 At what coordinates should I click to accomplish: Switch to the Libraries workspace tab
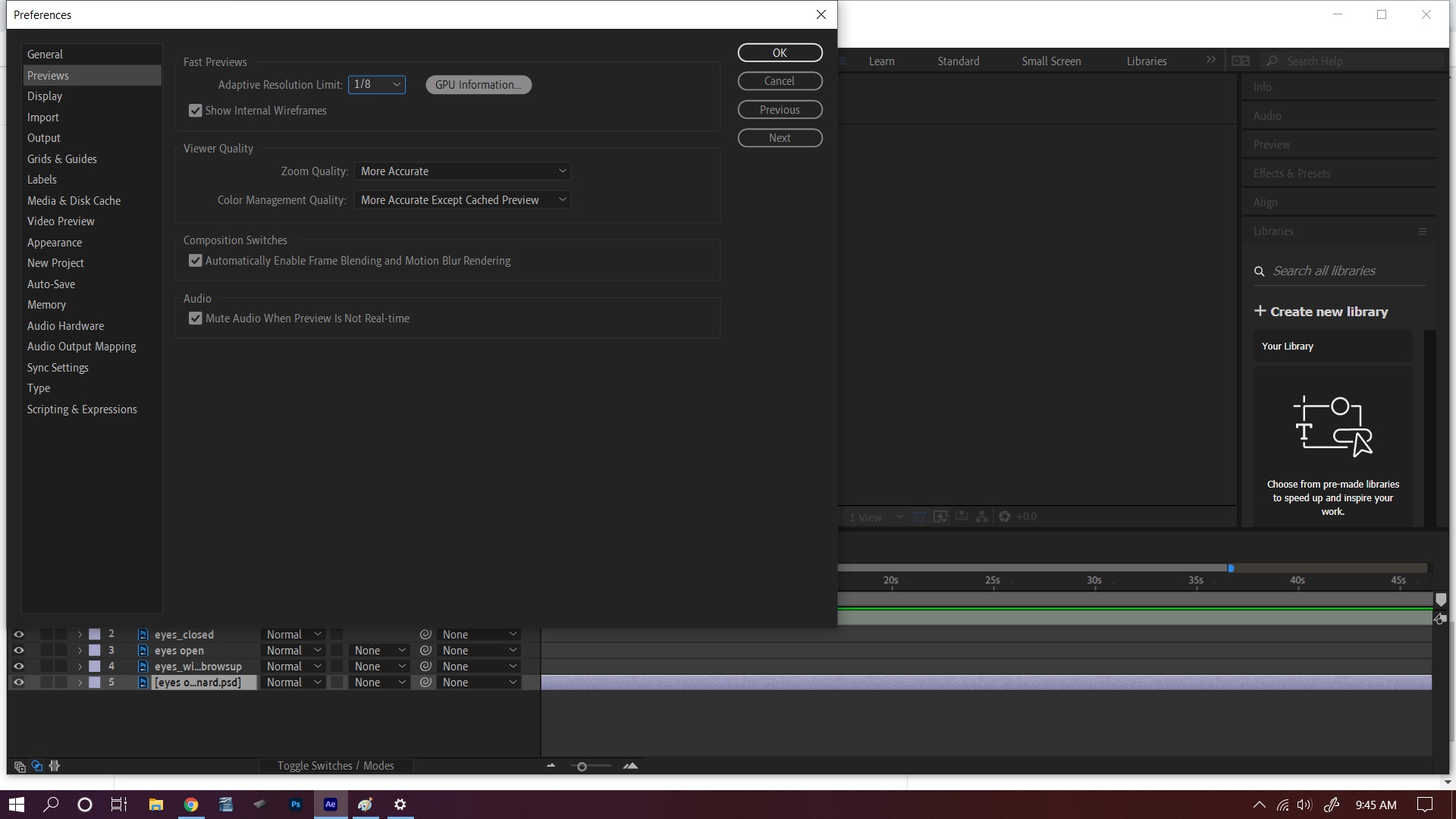coord(1146,61)
